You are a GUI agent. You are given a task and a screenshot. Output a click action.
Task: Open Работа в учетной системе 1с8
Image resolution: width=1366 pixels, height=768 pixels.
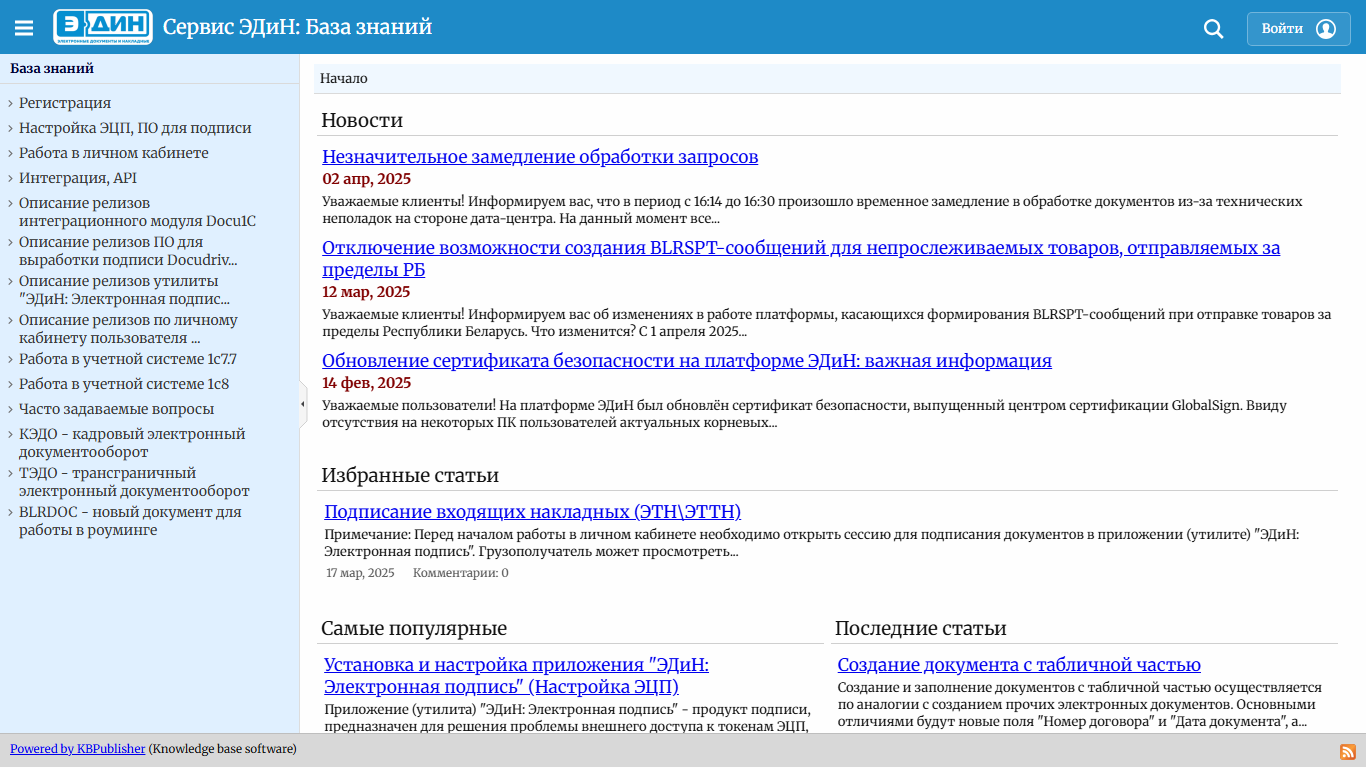click(x=124, y=384)
